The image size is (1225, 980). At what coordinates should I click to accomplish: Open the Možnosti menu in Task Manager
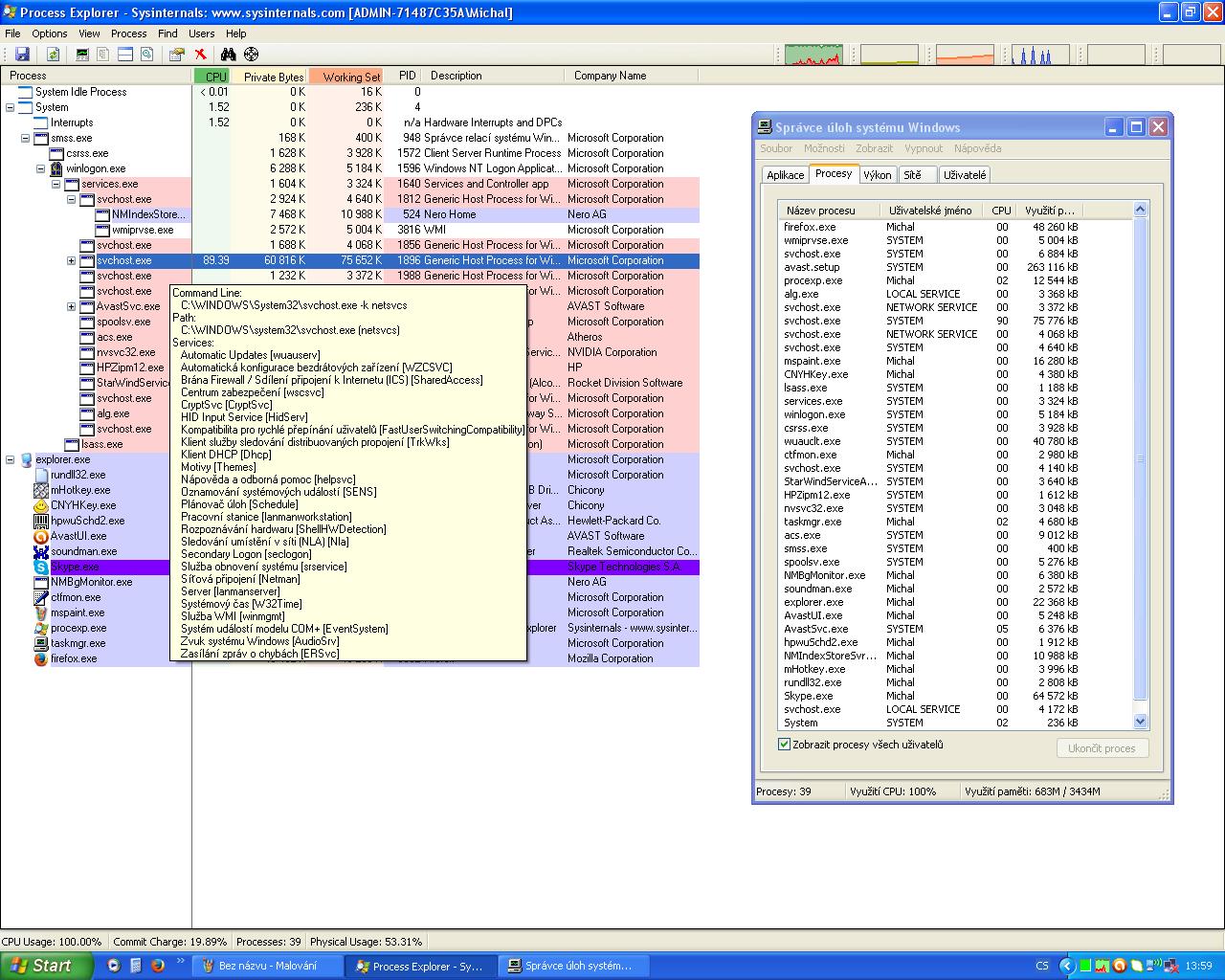point(824,148)
